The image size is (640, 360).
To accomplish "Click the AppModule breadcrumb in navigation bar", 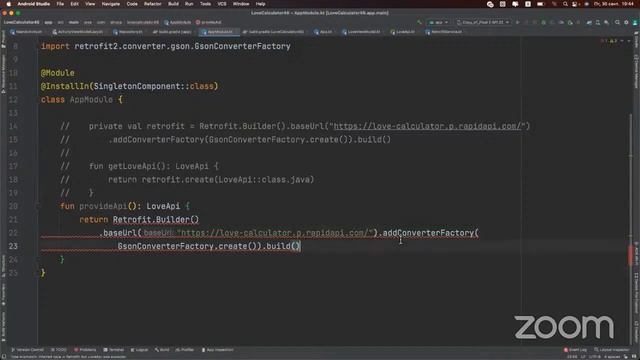I will [x=178, y=22].
